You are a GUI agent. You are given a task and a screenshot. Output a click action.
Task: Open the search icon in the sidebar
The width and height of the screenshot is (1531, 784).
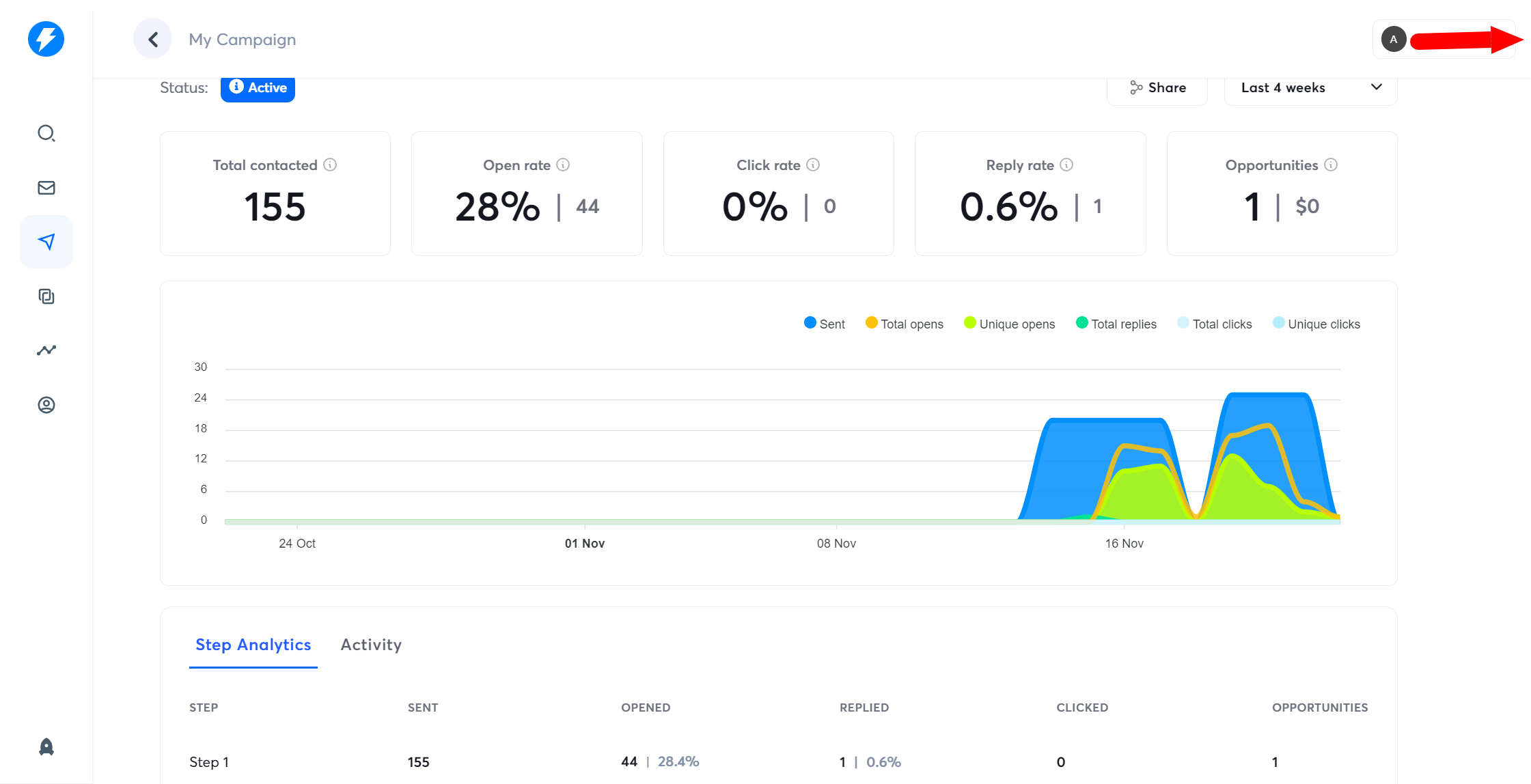coord(46,133)
